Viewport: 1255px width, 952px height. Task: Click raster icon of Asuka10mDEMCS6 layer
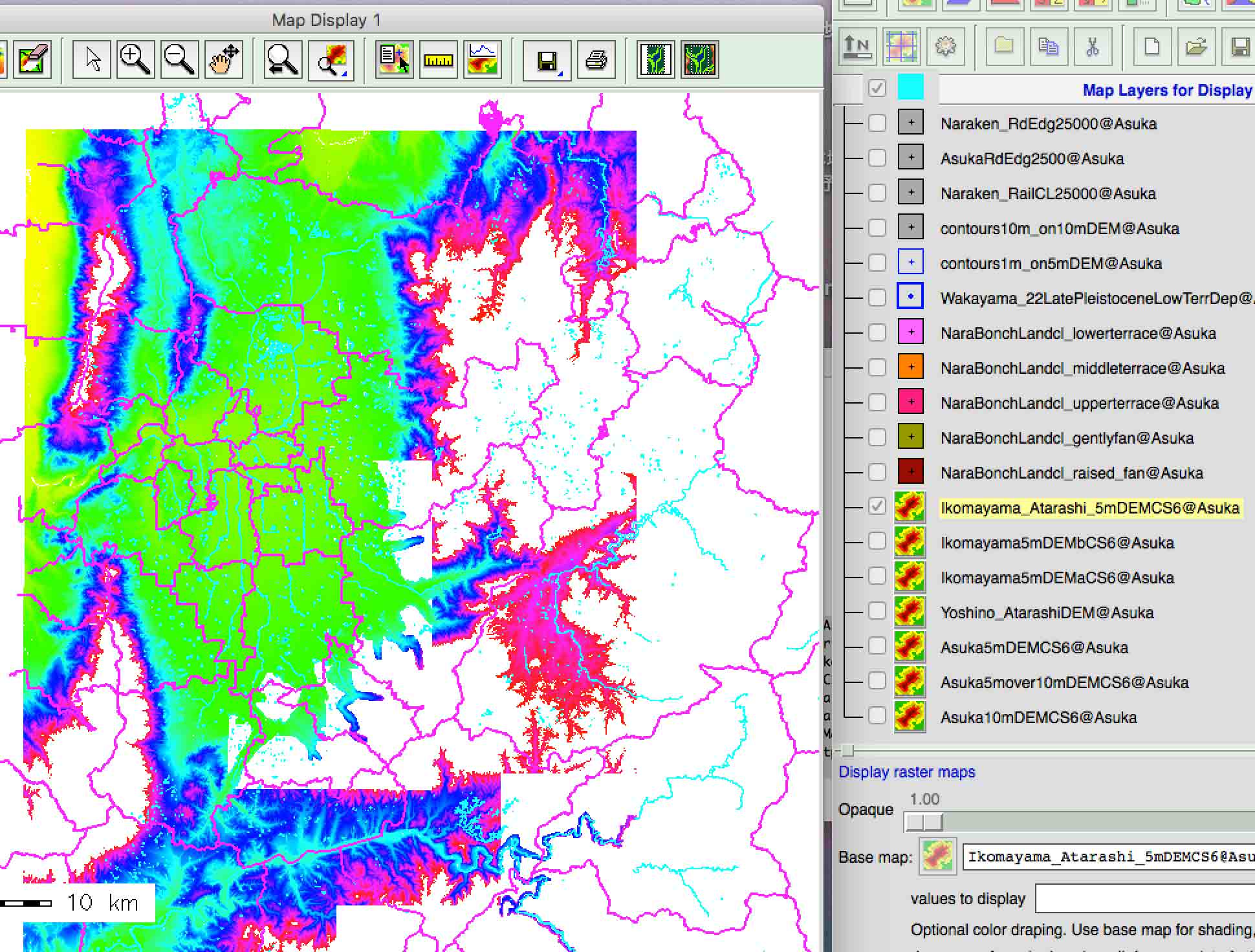tap(910, 717)
